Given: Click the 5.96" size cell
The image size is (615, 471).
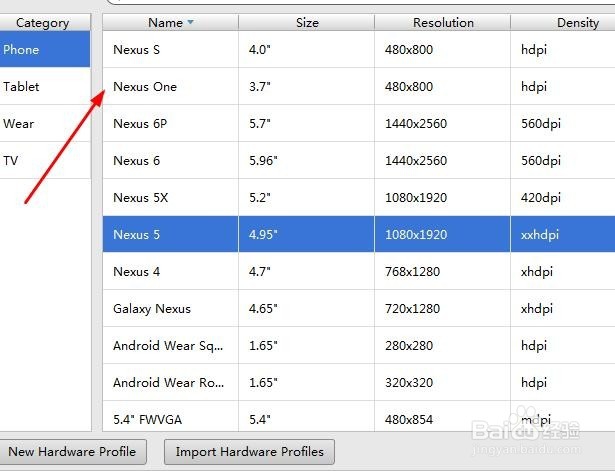Looking at the screenshot, I should [307, 160].
